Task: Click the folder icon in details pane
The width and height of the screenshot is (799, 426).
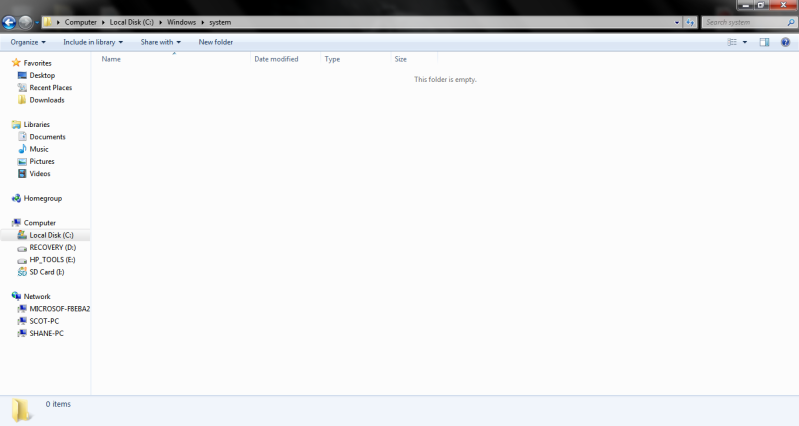Action: tap(21, 410)
